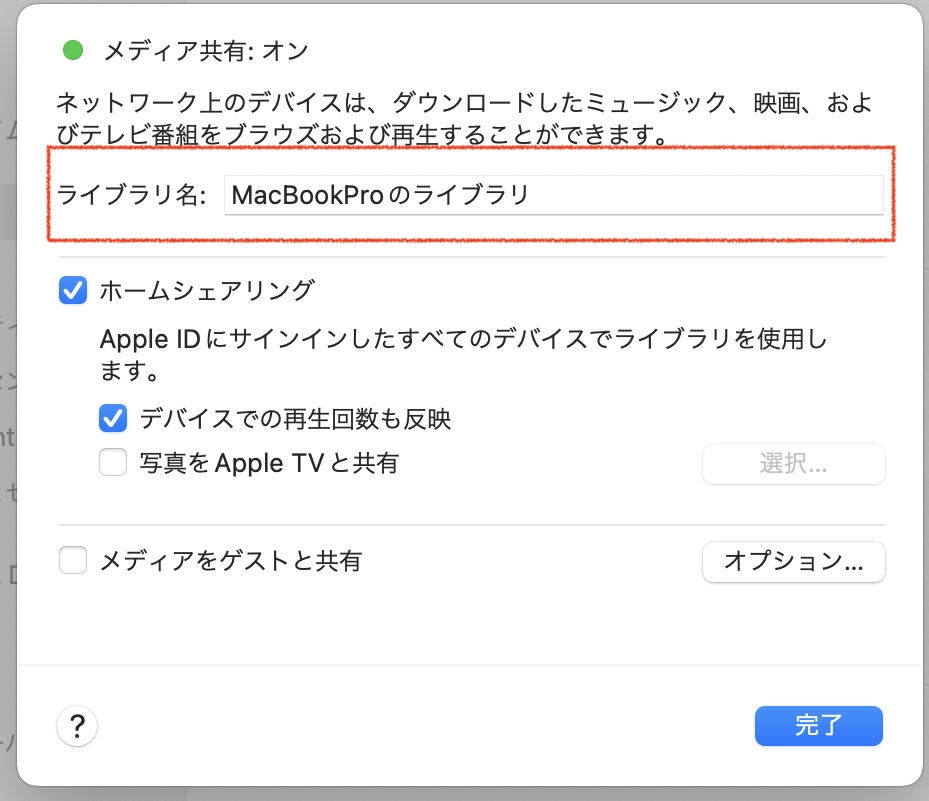
Task: Click the デバイスでの再生回数も反映 label text
Action: coord(296,418)
